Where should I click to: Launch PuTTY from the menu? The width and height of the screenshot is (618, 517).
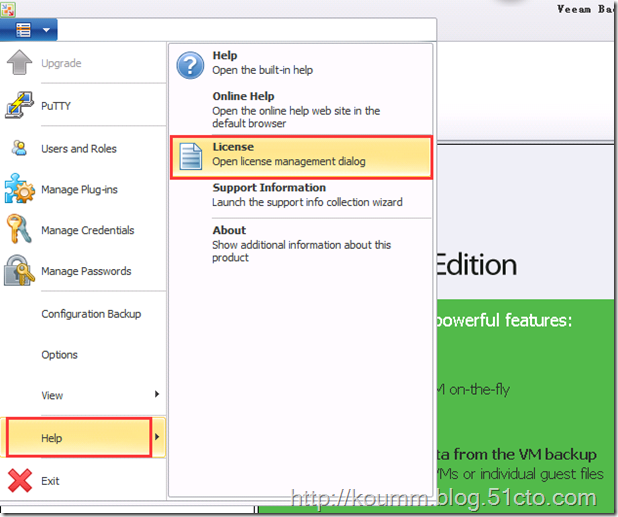click(x=83, y=106)
